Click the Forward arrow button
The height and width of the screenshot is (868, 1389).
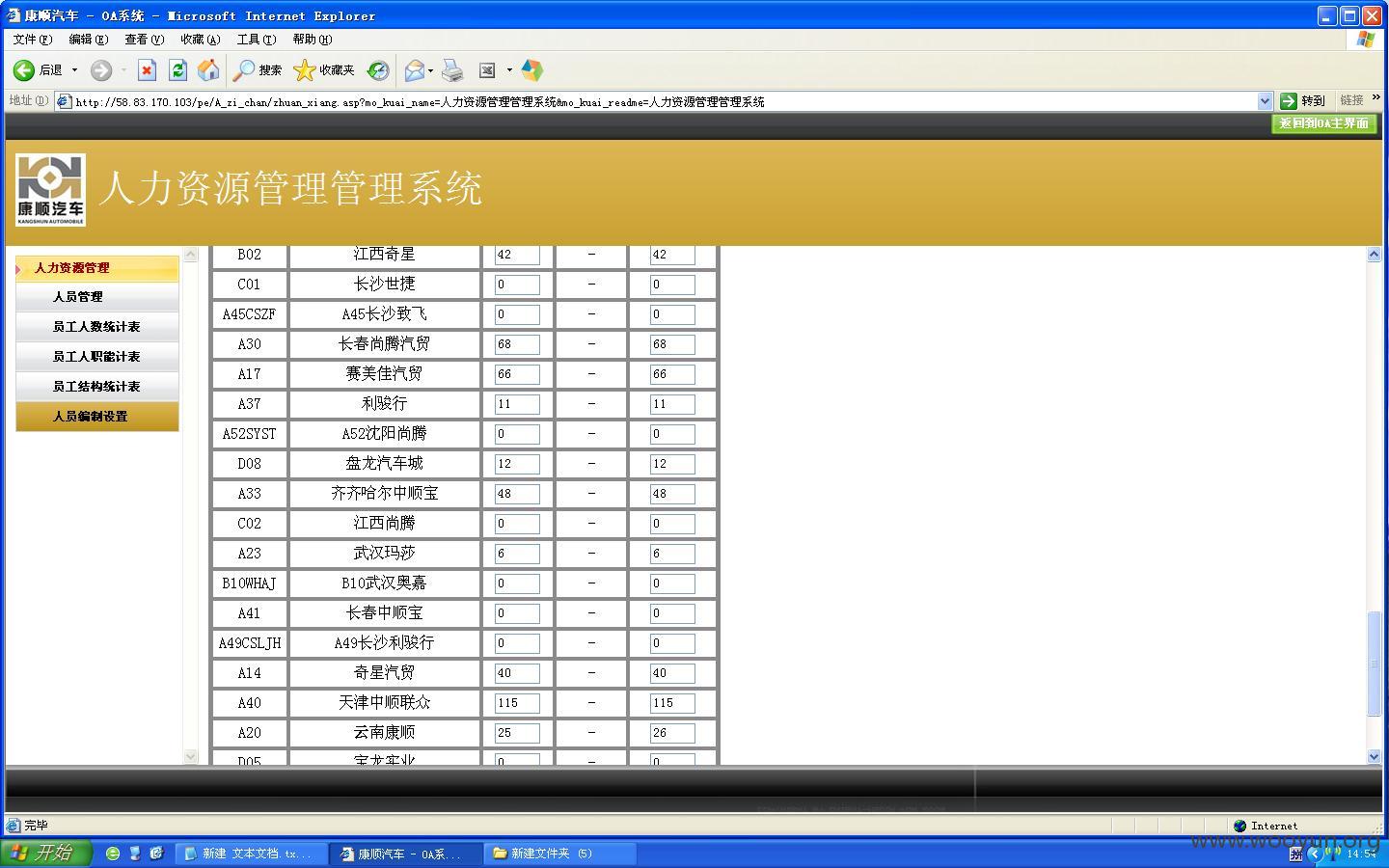(x=101, y=70)
